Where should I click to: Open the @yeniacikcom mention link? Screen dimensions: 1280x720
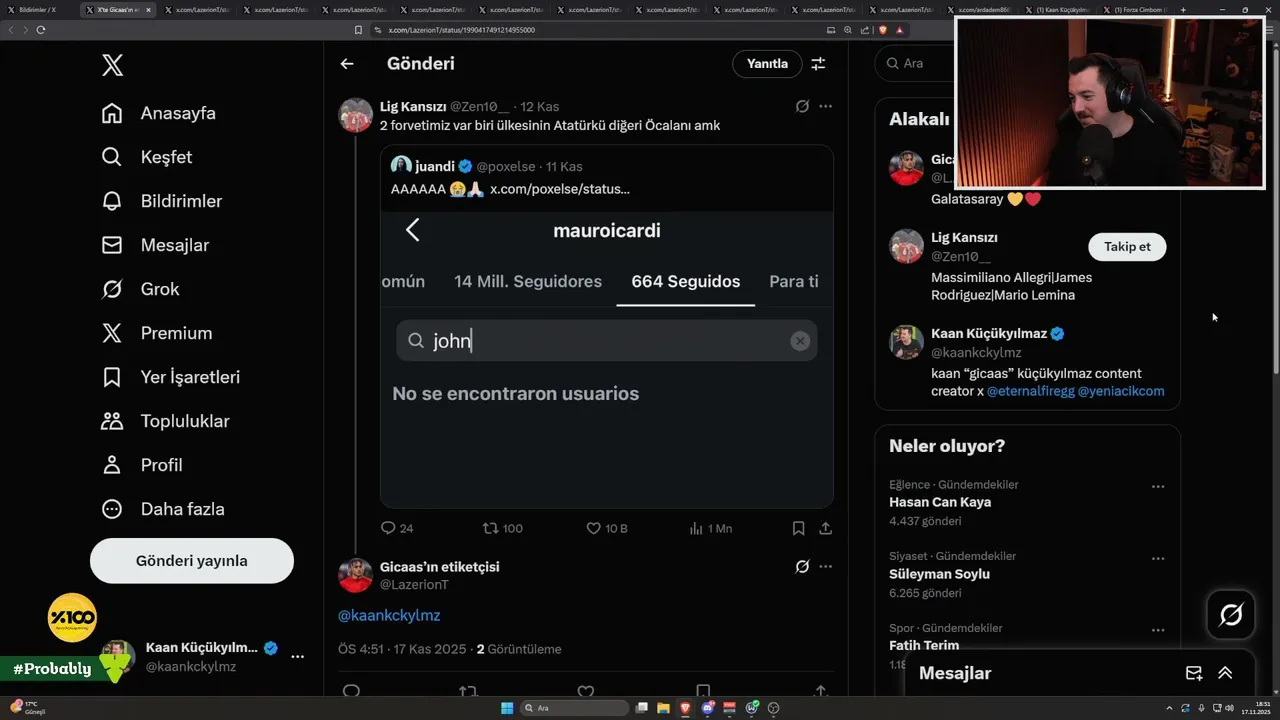(1121, 391)
